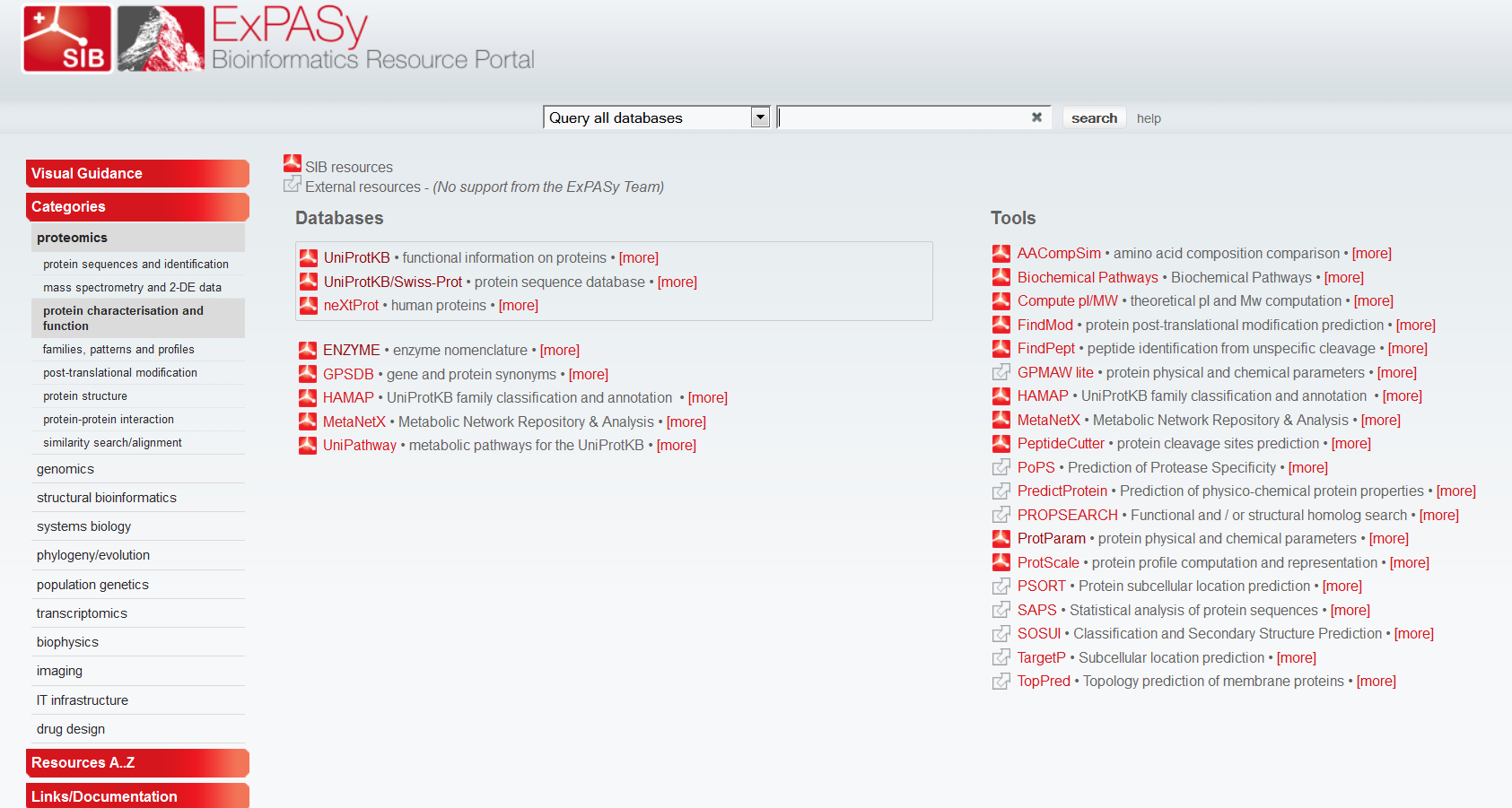Screen dimensions: 1512x808
Task: Click the SIB icon beside Biochemical Pathways
Action: 1001,277
